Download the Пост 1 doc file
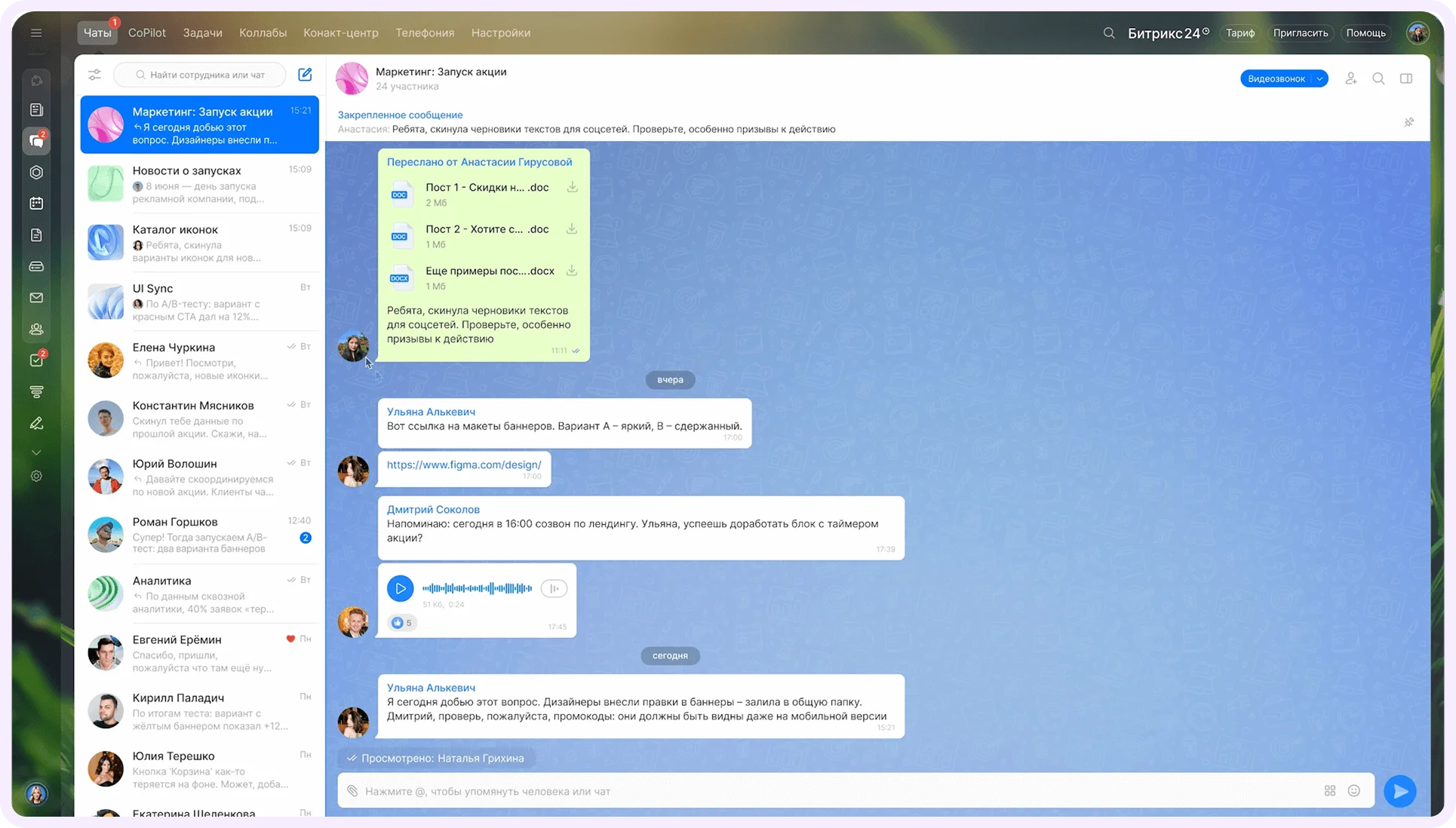 coord(572,187)
